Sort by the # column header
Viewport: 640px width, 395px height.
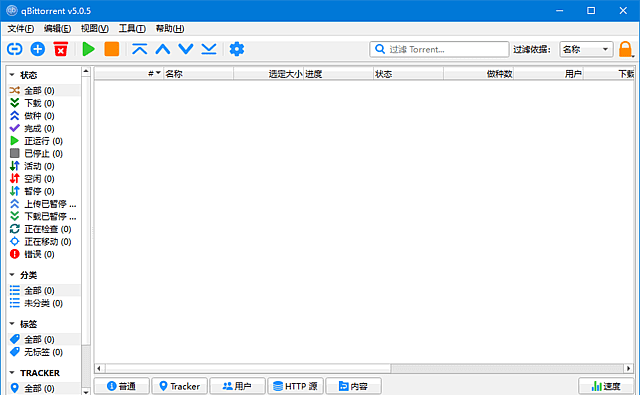point(129,74)
